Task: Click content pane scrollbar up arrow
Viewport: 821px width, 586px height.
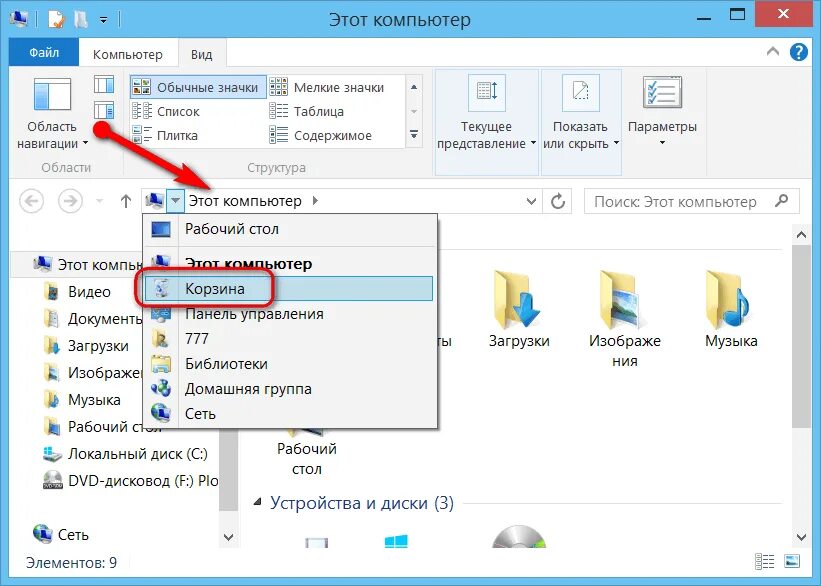Action: 801,235
